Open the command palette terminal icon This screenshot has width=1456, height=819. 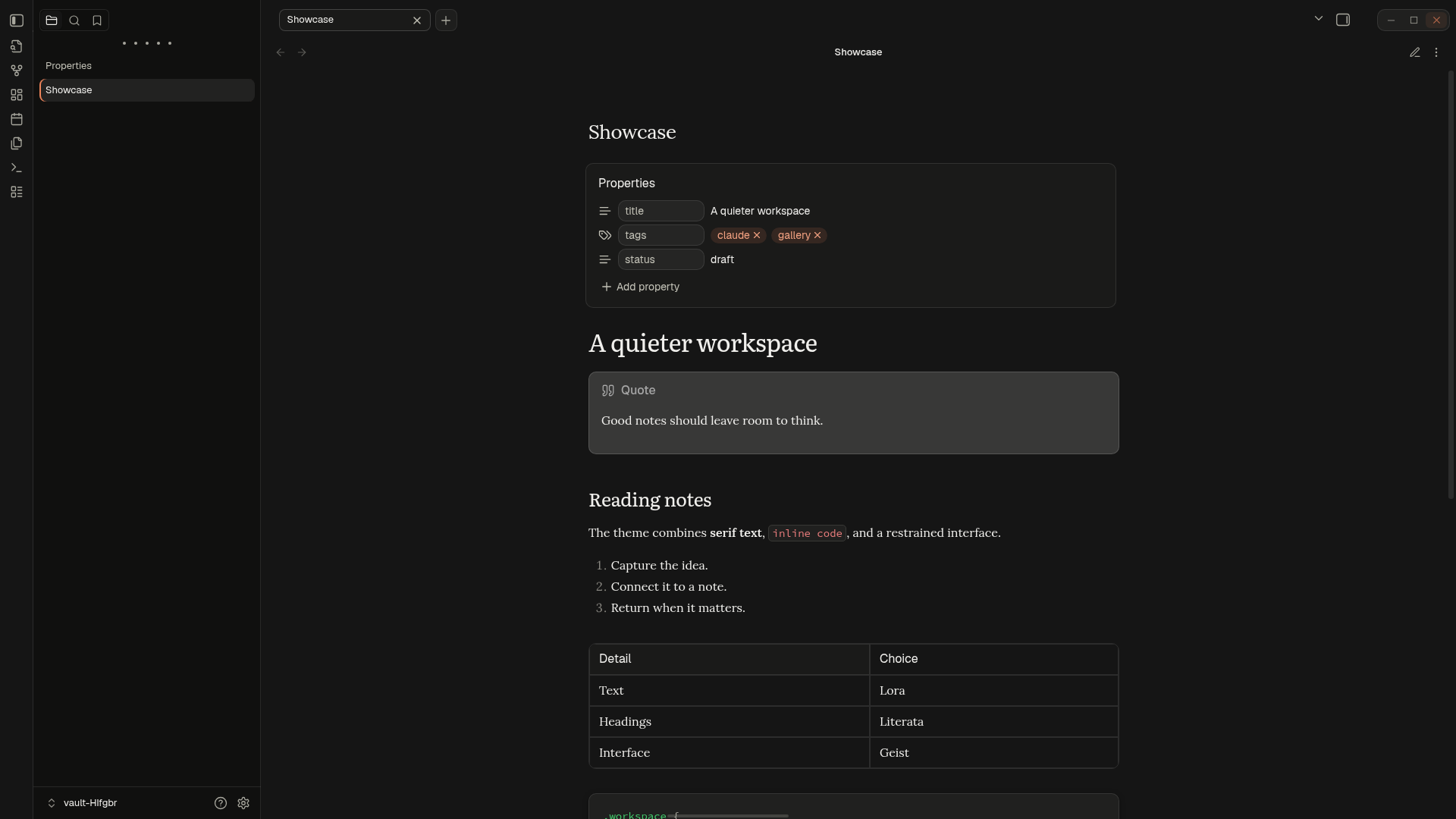tap(17, 168)
